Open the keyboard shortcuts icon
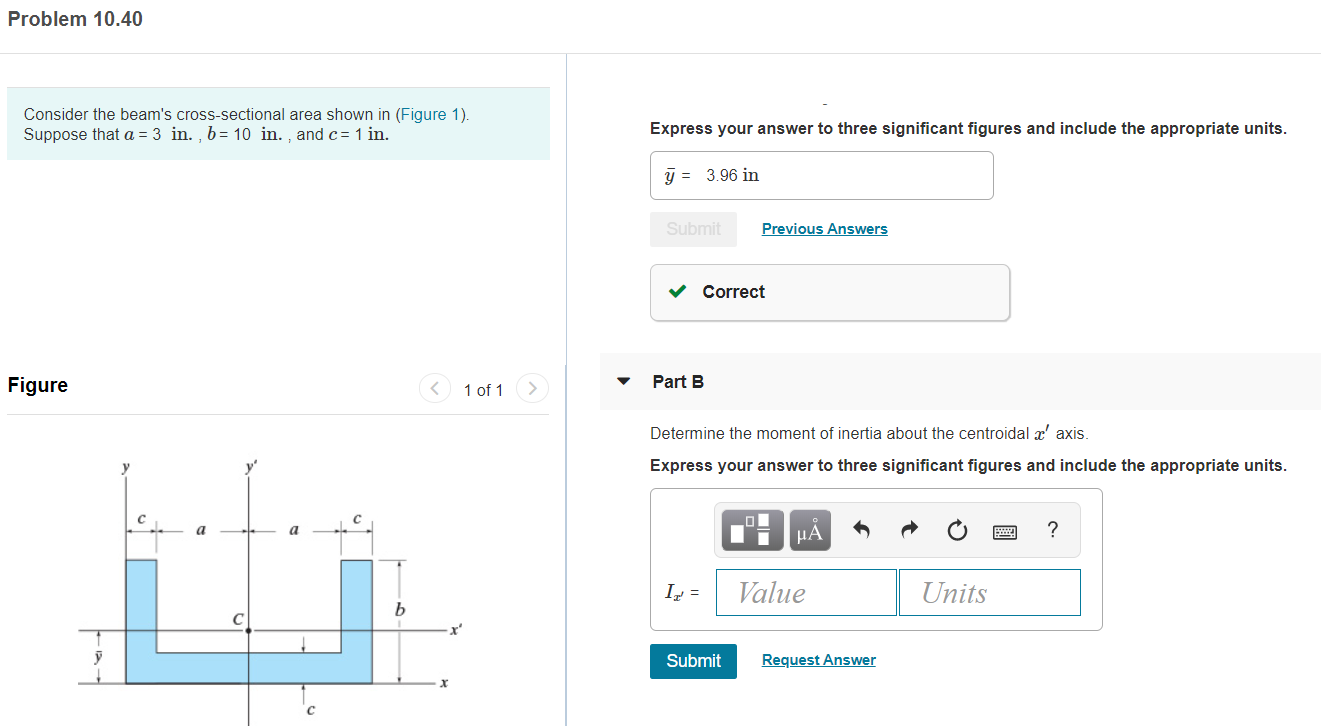Image resolution: width=1321 pixels, height=726 pixels. click(x=1004, y=531)
